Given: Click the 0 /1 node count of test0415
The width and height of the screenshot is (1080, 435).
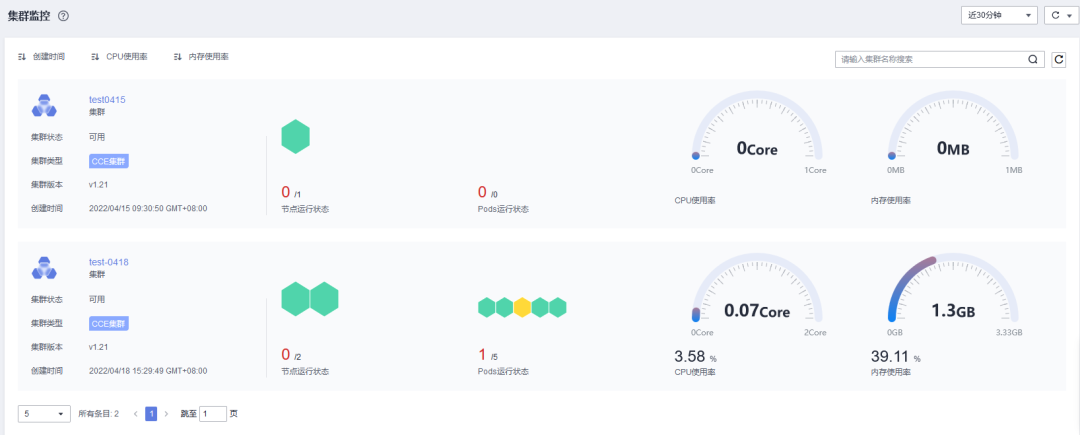Looking at the screenshot, I should pos(291,192).
